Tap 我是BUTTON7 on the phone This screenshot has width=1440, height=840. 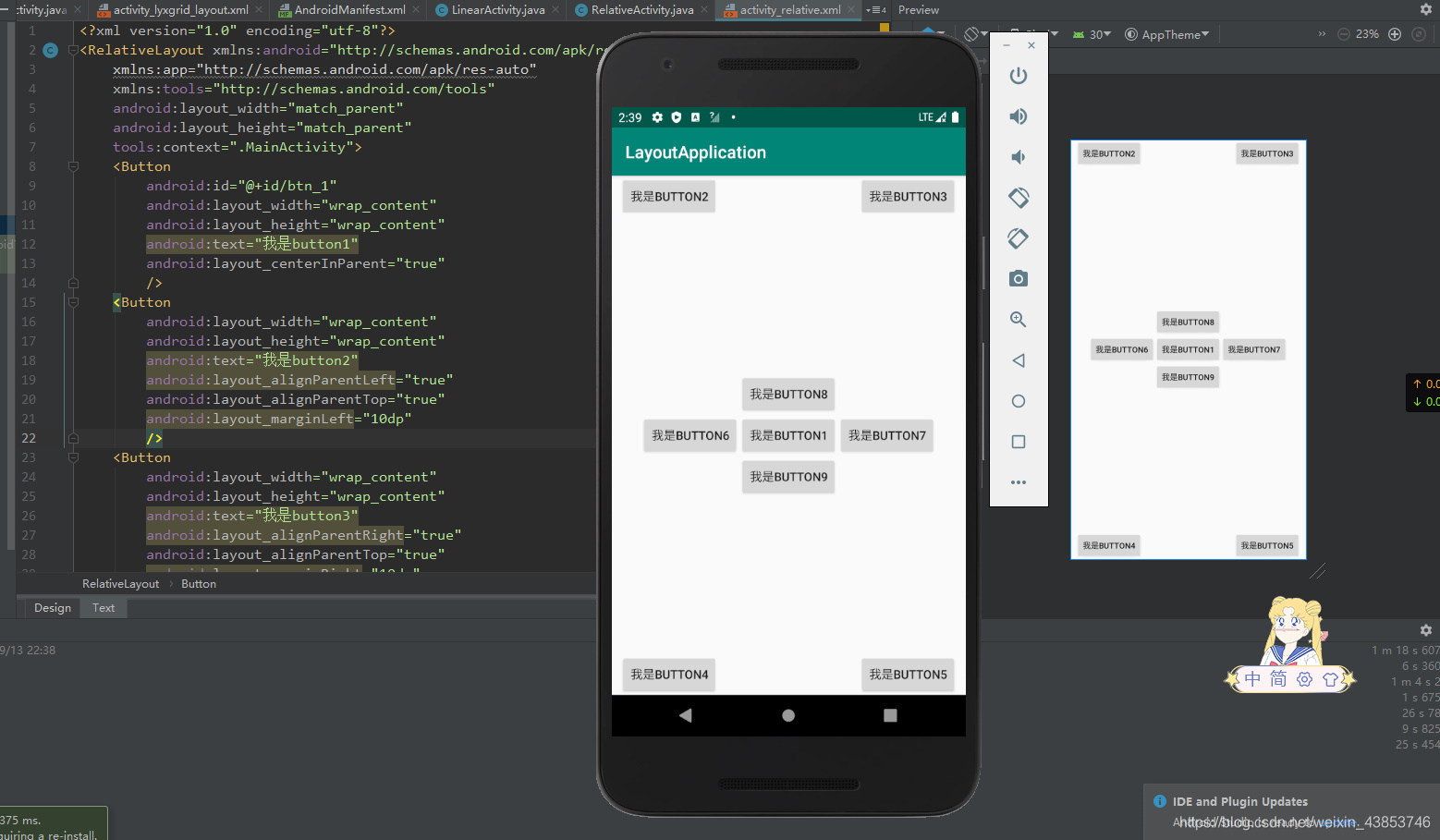[x=887, y=436]
